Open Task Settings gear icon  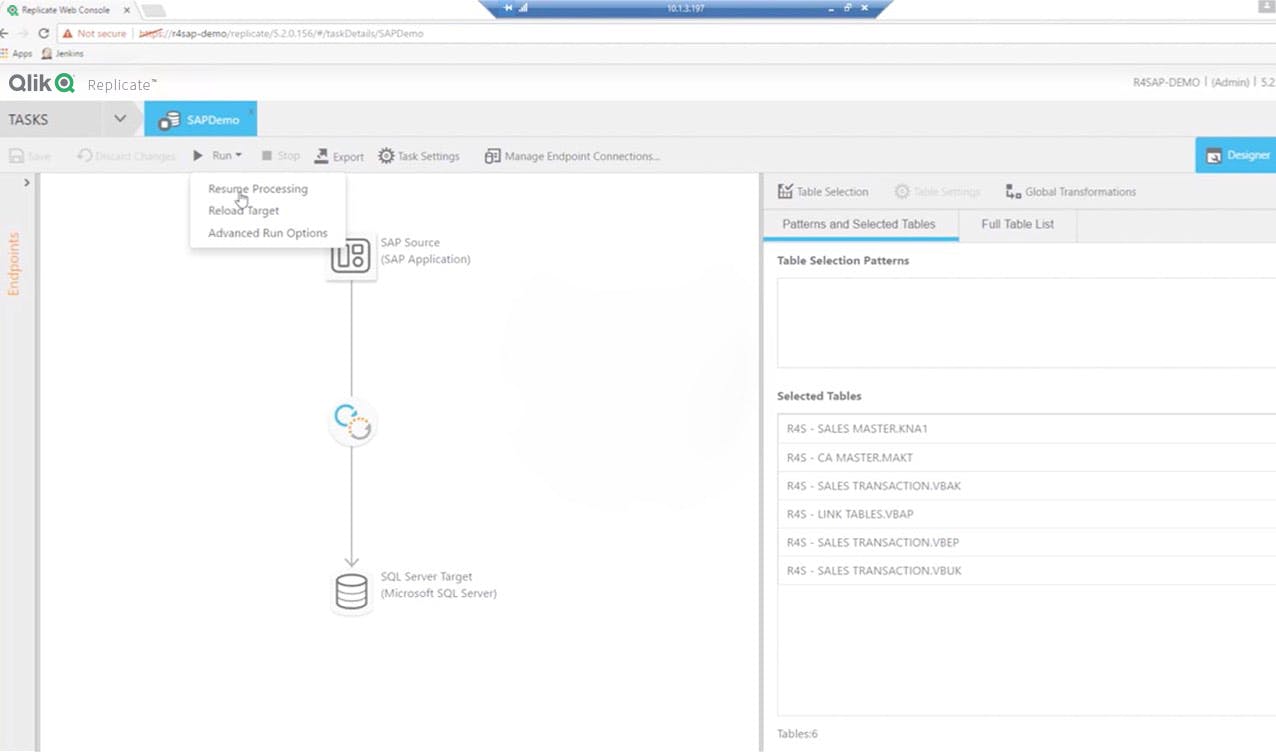[x=386, y=156]
